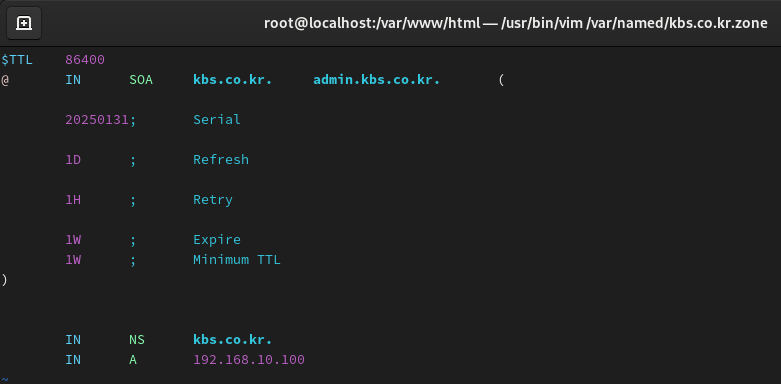Select IP address 192.168.10.100
Viewport: 781px width, 384px height.
[249, 360]
